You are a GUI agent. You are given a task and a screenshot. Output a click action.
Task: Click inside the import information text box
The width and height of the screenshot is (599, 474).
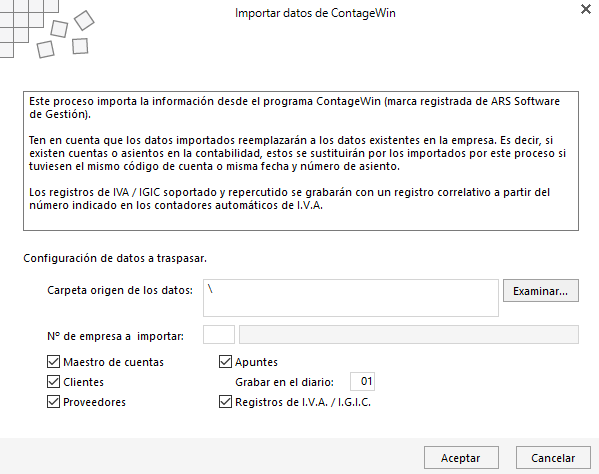point(301,161)
